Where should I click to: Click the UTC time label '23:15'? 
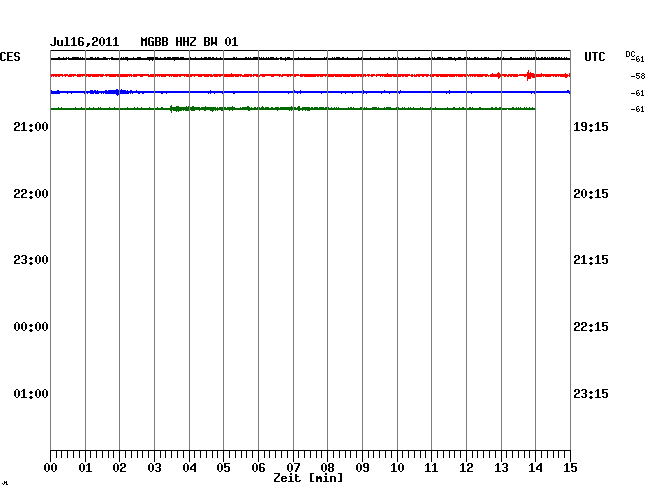point(591,393)
